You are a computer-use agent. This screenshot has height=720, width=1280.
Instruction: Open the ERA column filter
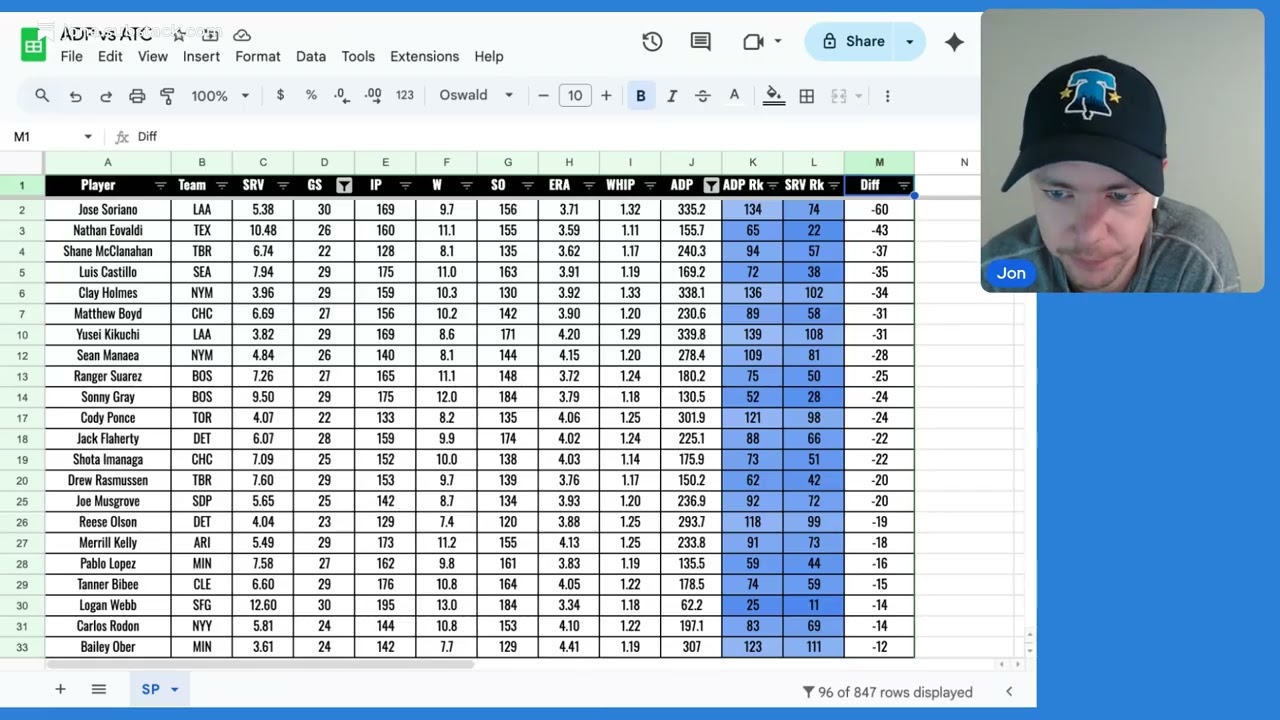589,186
